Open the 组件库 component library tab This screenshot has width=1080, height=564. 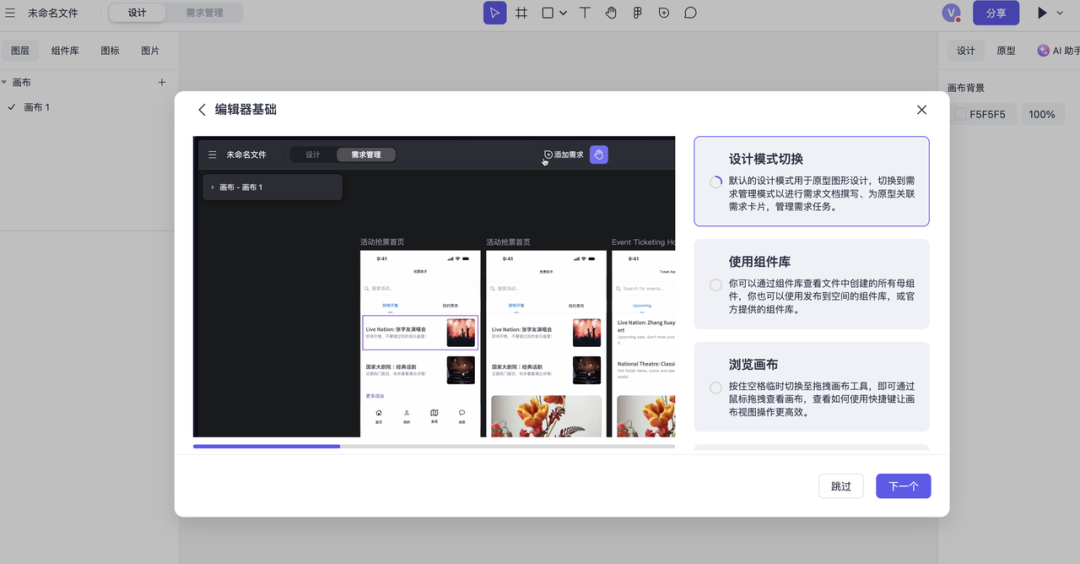(x=65, y=50)
